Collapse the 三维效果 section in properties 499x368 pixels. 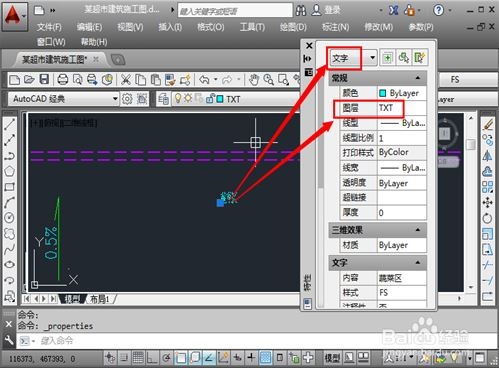[x=418, y=230]
